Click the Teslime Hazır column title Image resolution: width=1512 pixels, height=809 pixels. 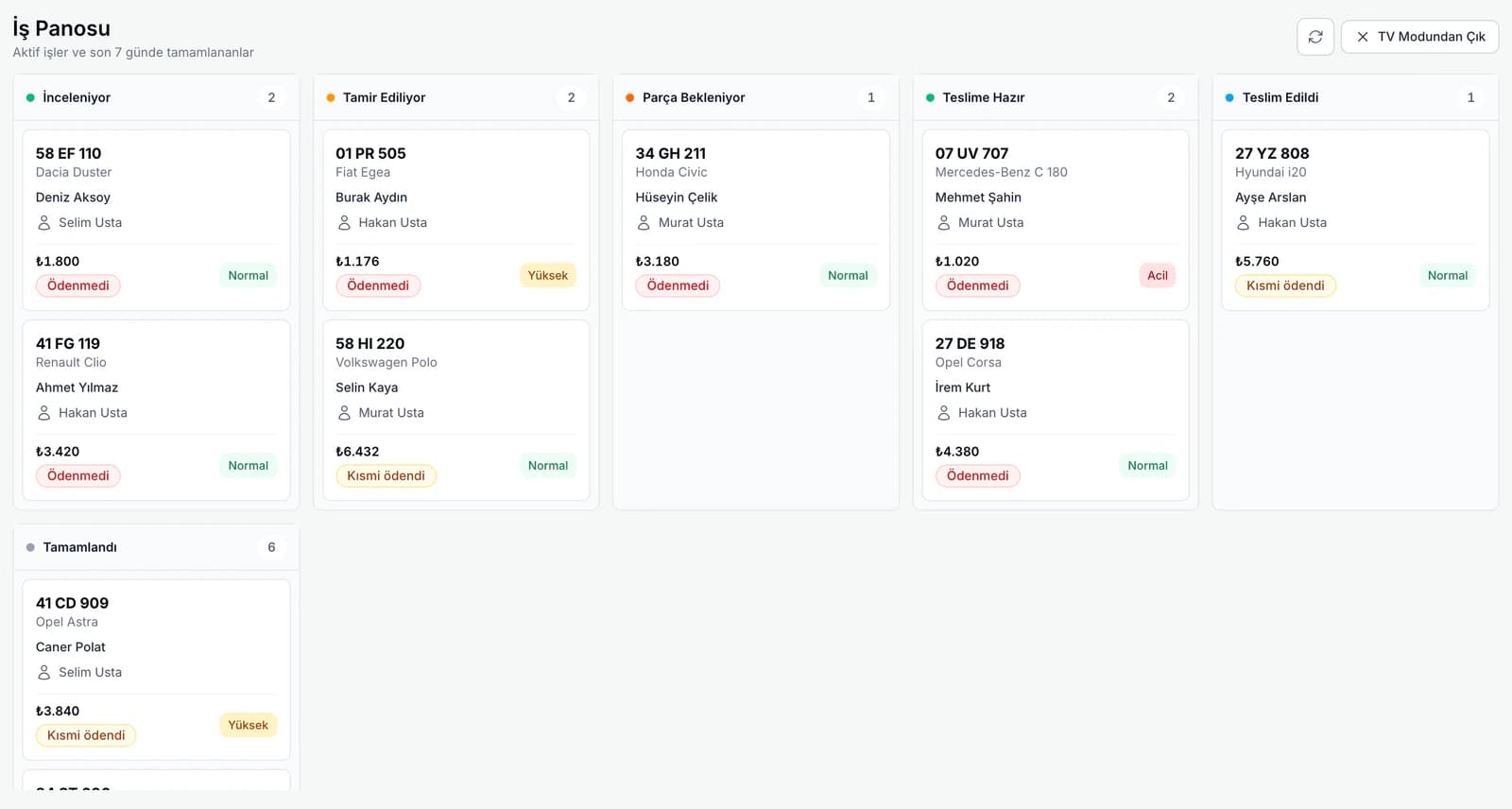click(983, 97)
